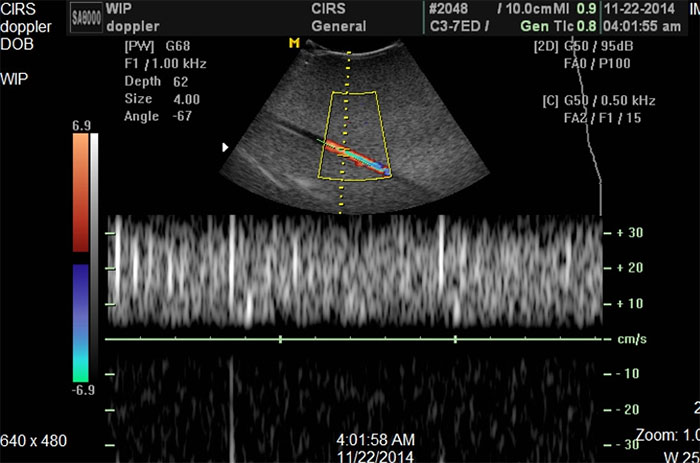Click the General label in the header
700x463 pixels.
tap(339, 26)
